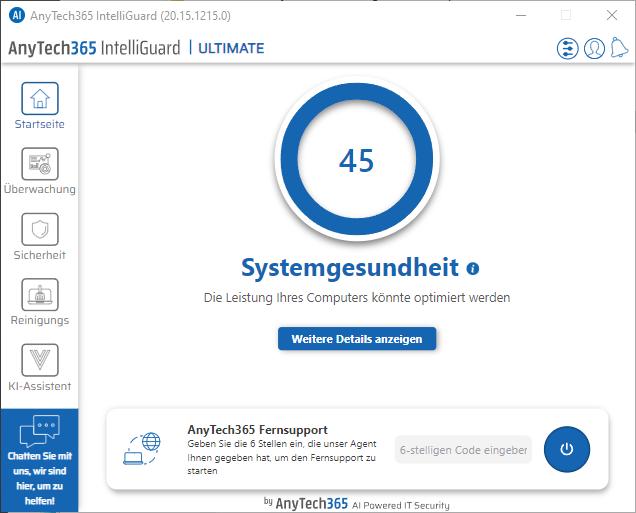Click the AnyTech365 logo in the footer
Viewport: 636px width, 513px height.
point(311,503)
